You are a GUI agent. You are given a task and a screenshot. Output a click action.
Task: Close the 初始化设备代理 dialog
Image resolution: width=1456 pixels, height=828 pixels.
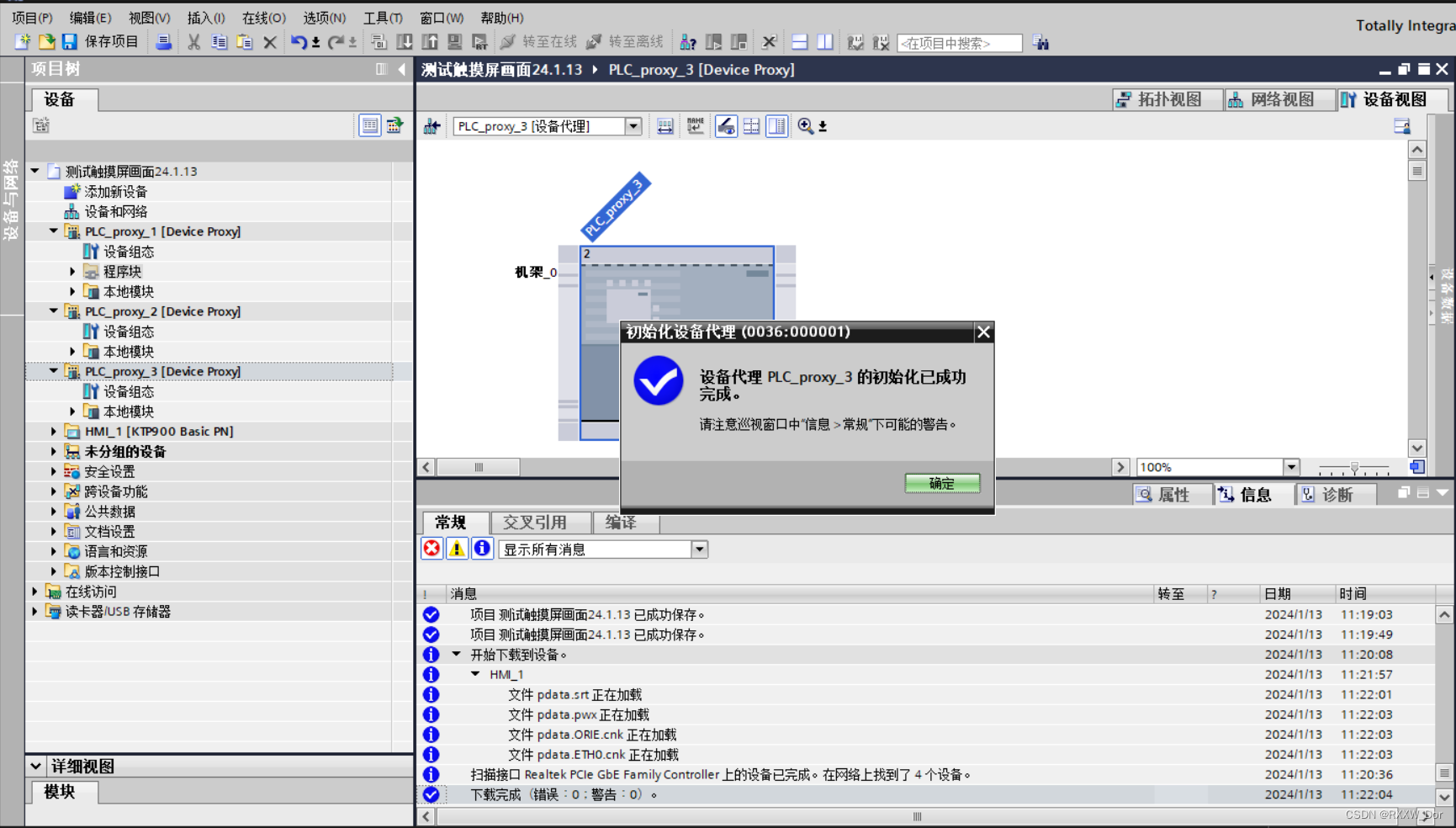(983, 332)
